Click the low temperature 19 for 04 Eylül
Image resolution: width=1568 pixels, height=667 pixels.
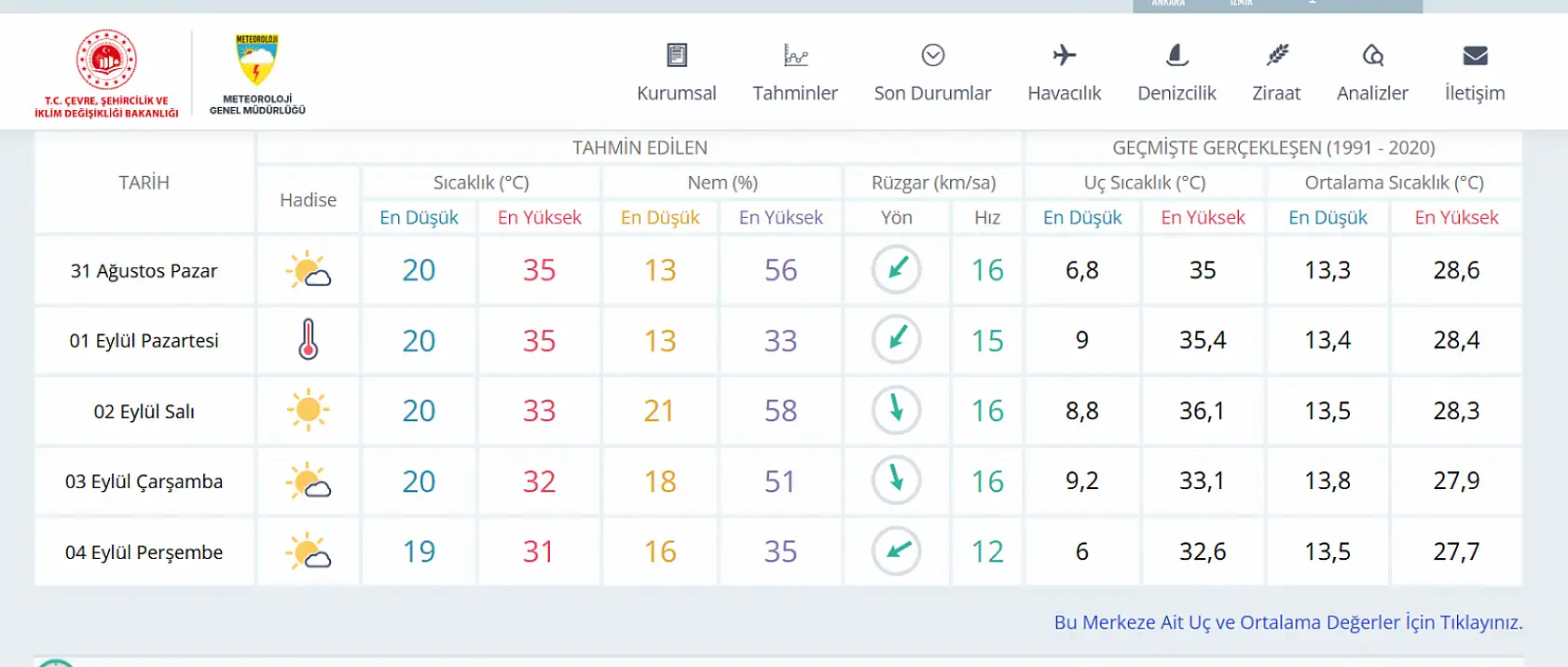(x=419, y=551)
